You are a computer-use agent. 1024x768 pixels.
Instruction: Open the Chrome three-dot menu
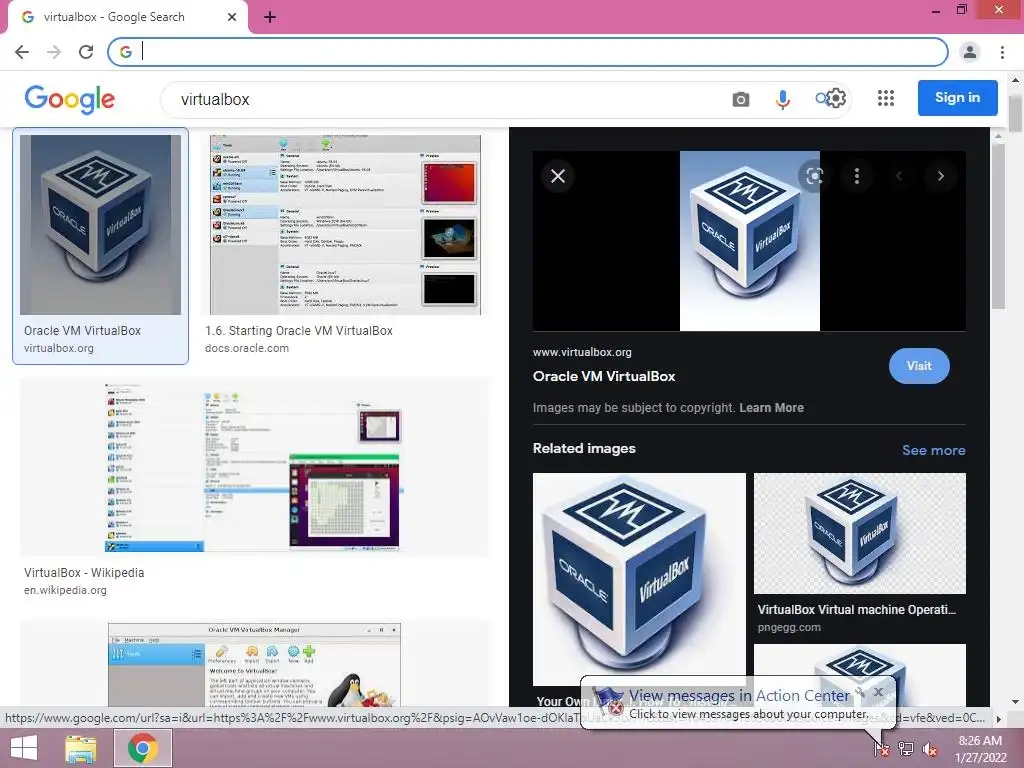pos(1002,52)
